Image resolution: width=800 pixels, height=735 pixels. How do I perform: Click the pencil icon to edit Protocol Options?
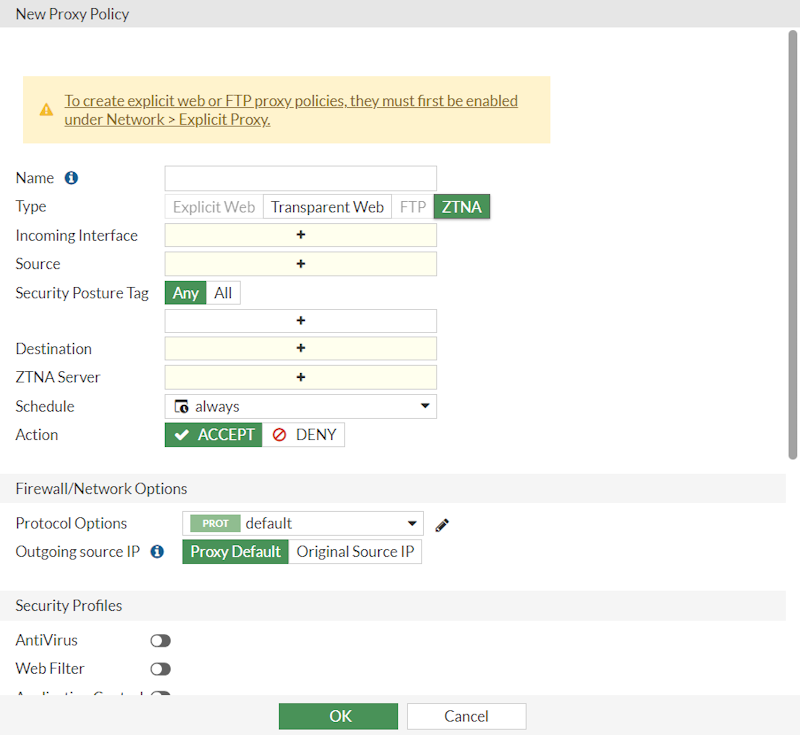(x=441, y=524)
